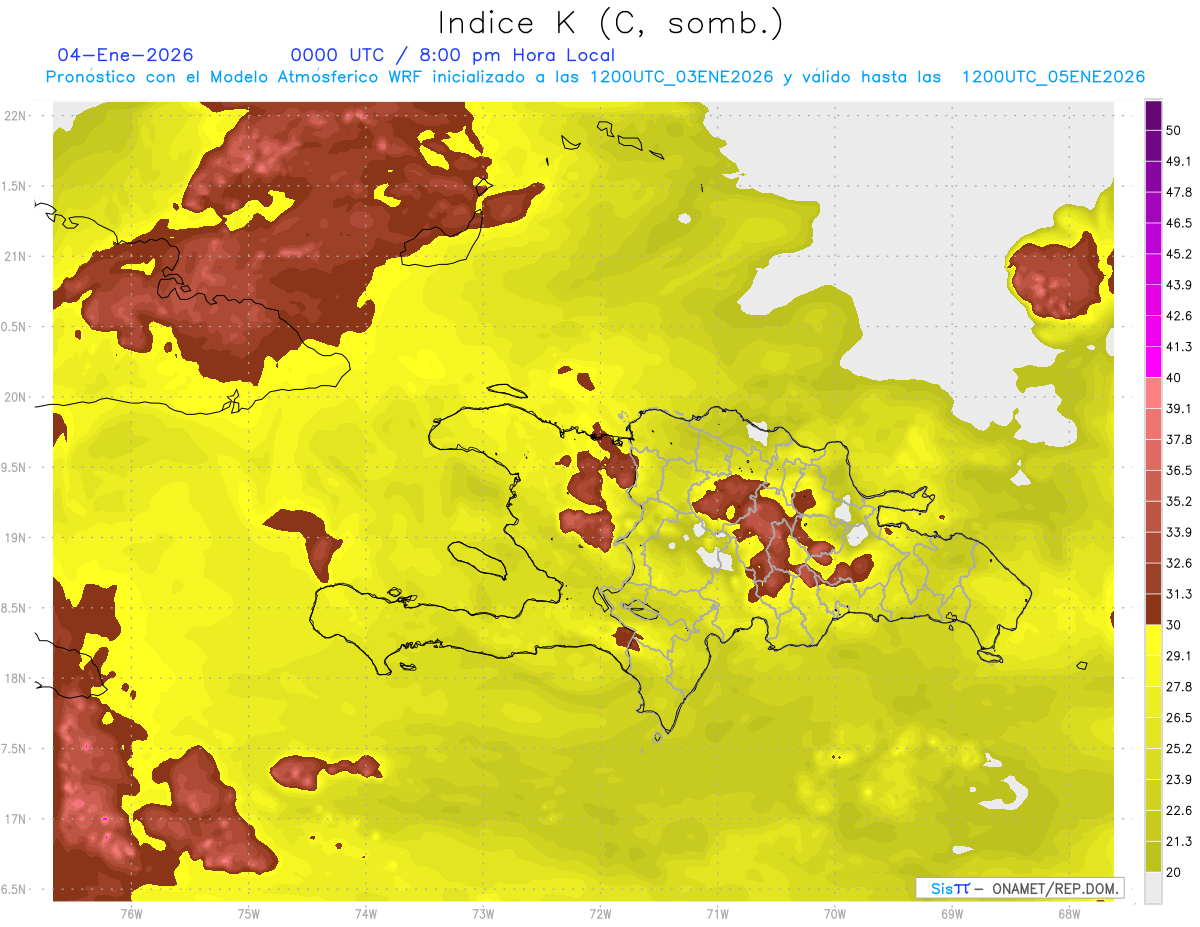
Task: Click "1200UTC_03ENE2026" initialization time in subtitle
Action: pyautogui.click(x=682, y=77)
